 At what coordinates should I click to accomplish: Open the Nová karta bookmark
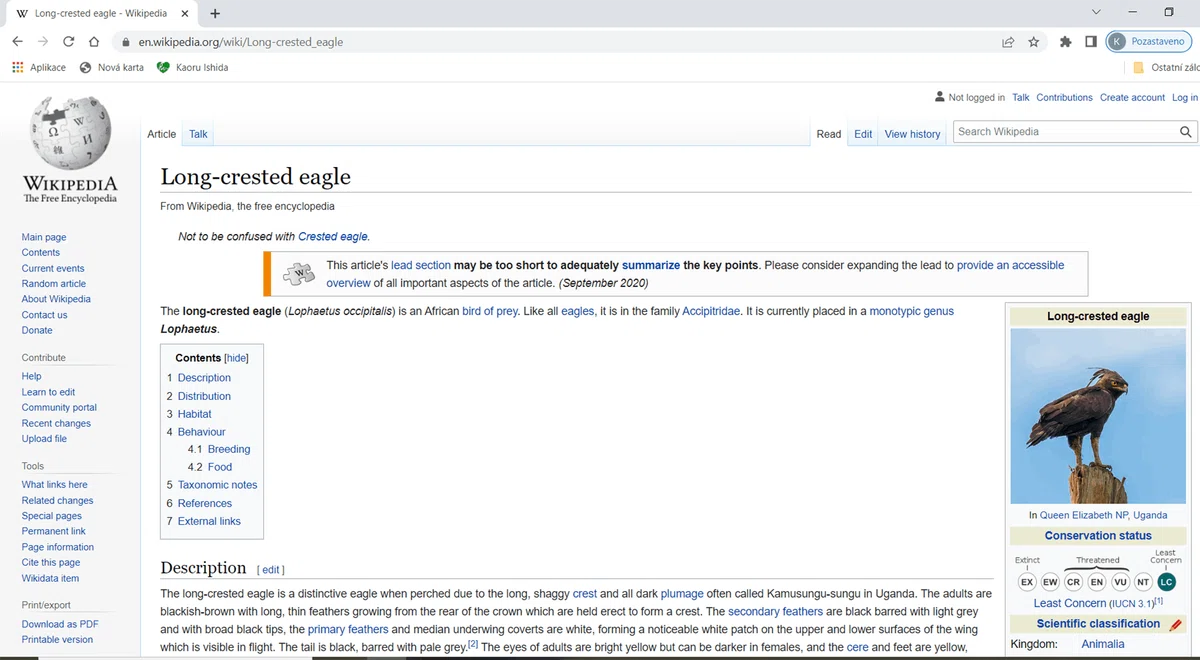click(112, 67)
